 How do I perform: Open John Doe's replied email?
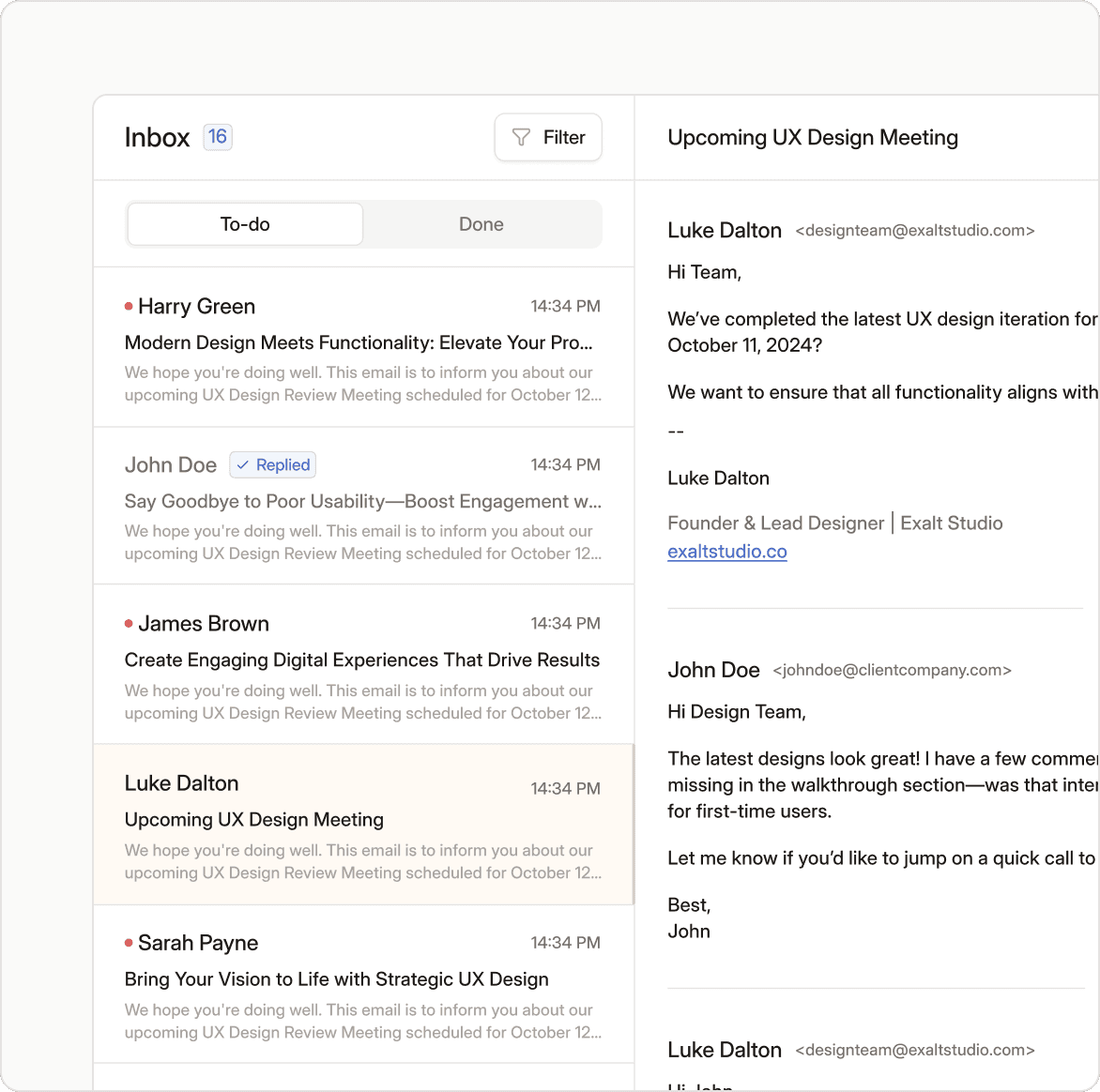(x=363, y=506)
